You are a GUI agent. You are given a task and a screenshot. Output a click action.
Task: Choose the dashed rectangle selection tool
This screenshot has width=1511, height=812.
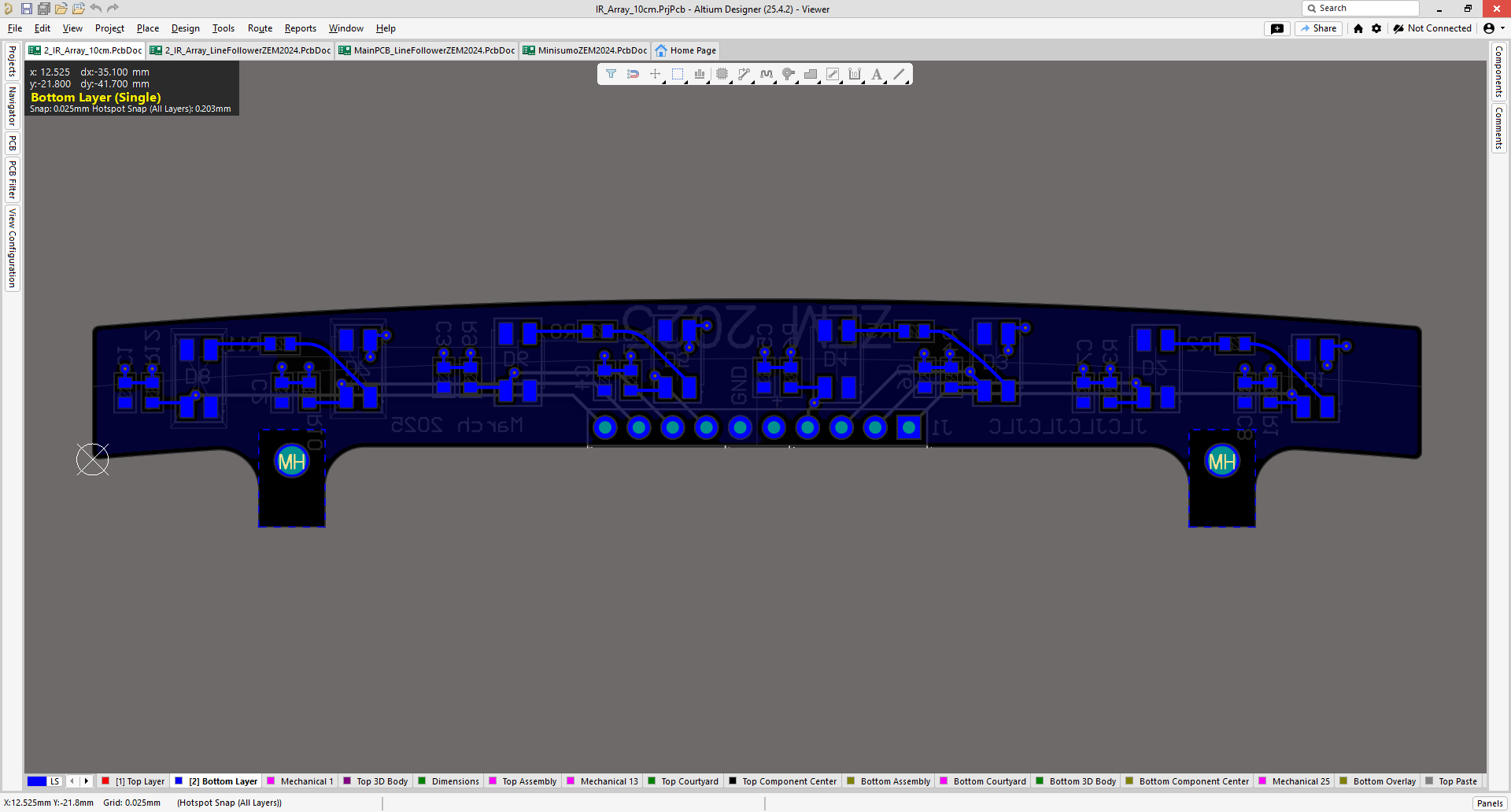[678, 74]
